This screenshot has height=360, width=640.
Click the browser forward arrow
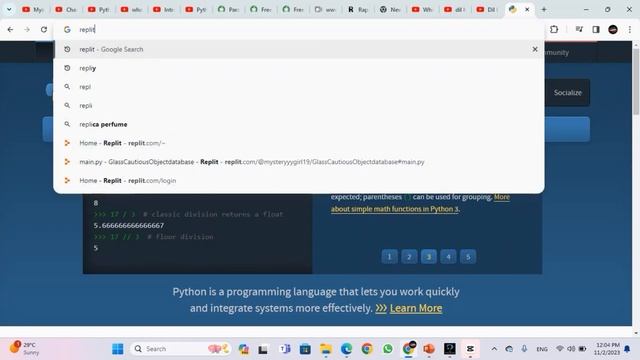coord(27,29)
